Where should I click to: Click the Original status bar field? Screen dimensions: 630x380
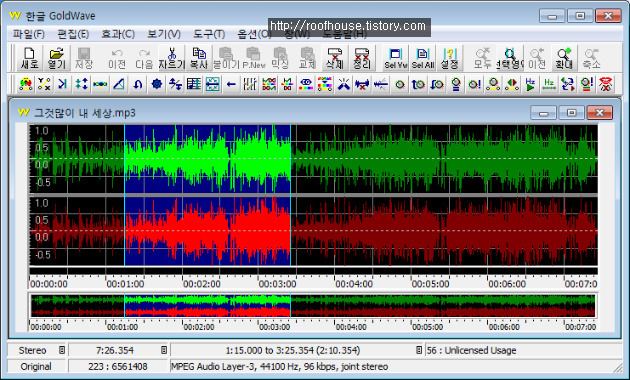[x=36, y=366]
